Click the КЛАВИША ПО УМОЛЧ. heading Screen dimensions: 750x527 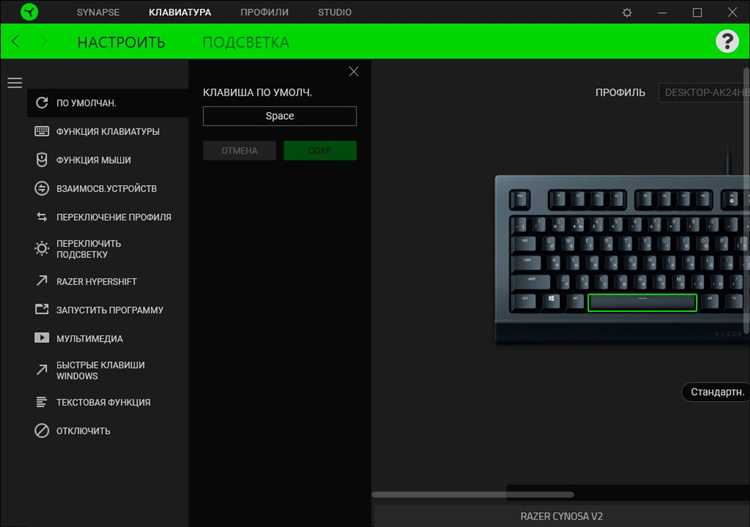coord(257,93)
